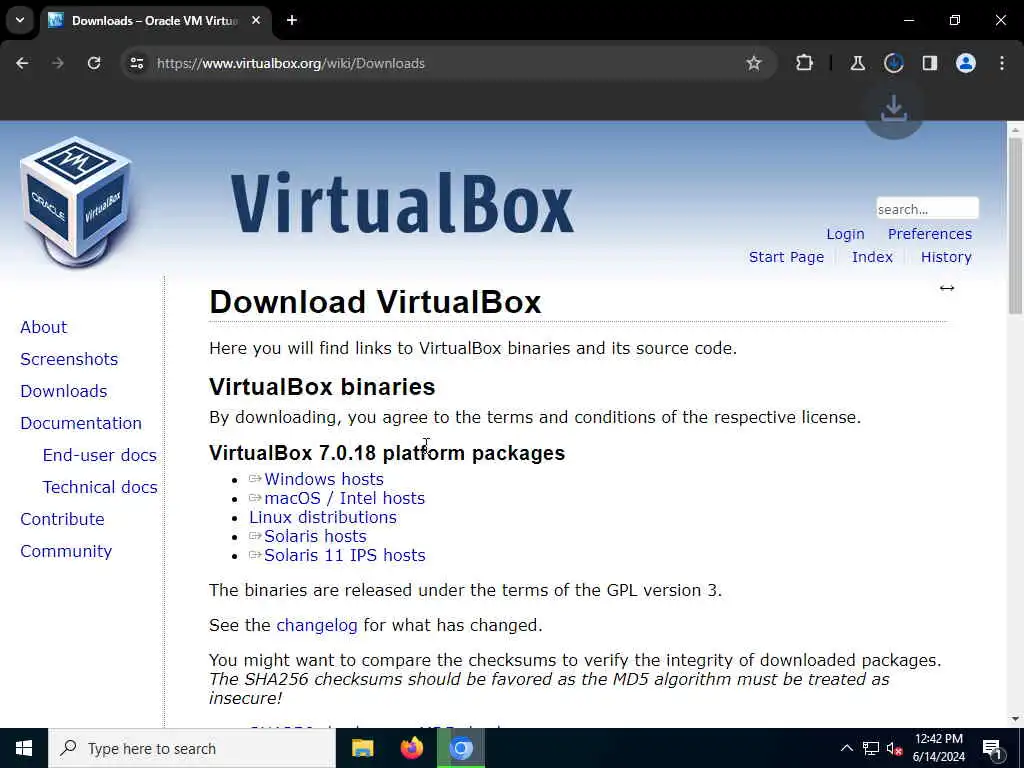Open File Explorer from the taskbar

(362, 748)
